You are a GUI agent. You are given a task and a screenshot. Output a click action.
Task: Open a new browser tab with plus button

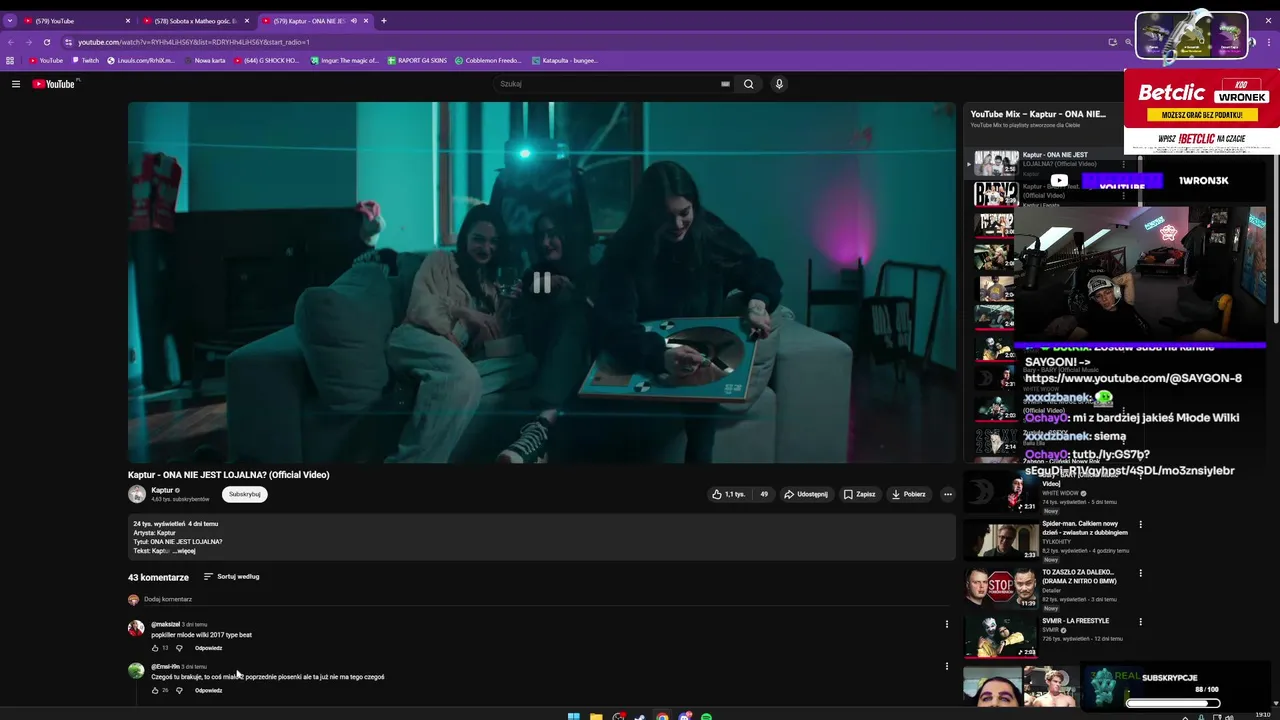tap(384, 20)
